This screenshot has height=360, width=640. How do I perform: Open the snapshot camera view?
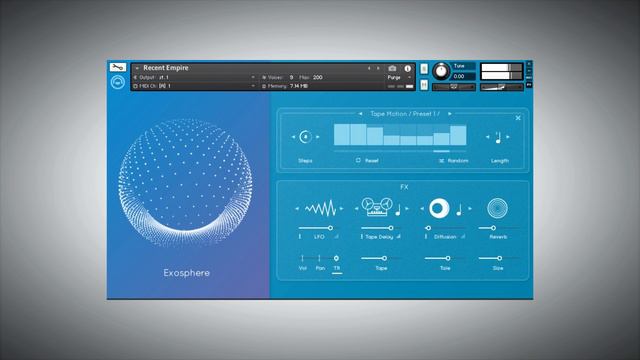[392, 68]
